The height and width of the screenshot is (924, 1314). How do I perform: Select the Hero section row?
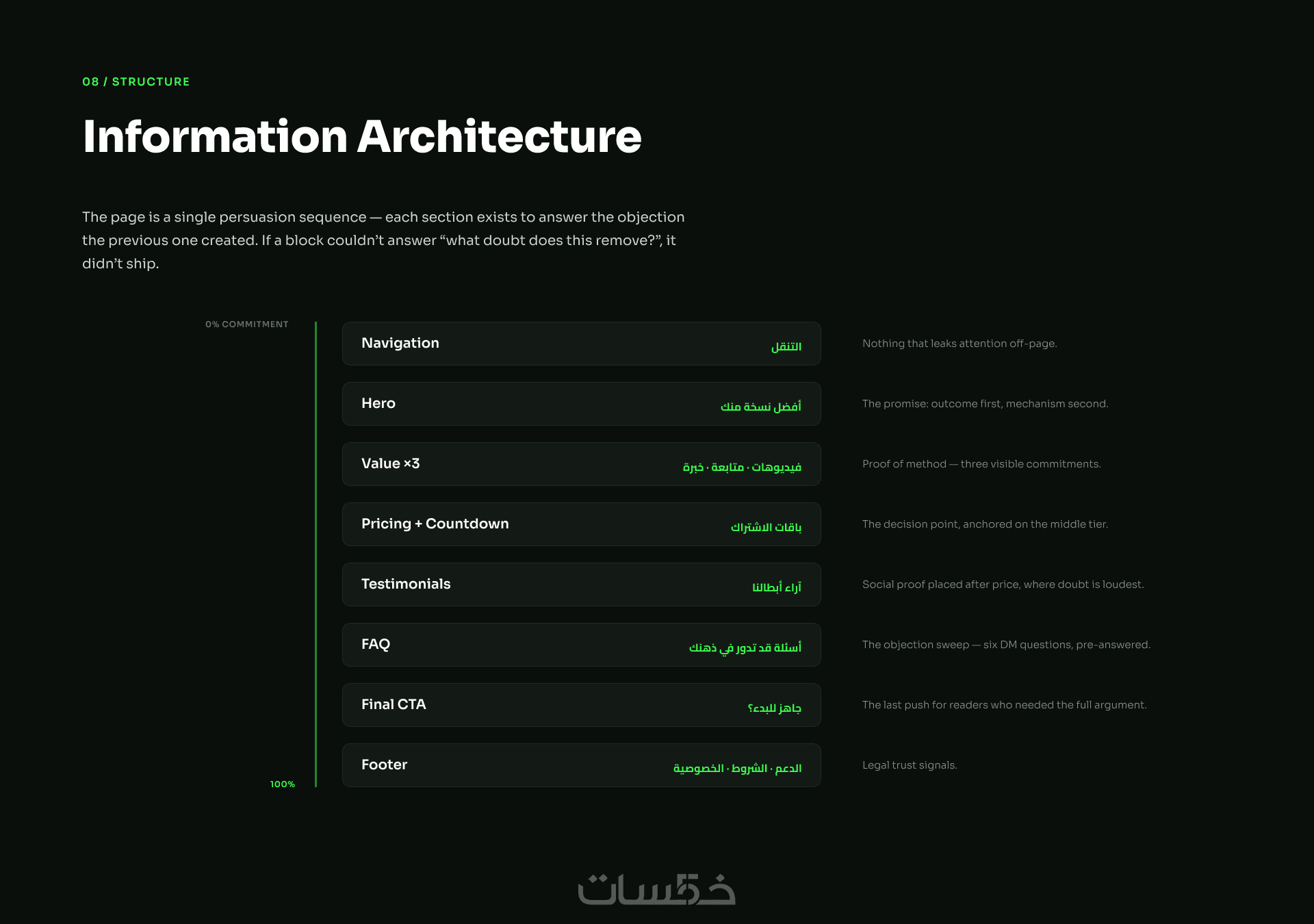click(x=581, y=404)
